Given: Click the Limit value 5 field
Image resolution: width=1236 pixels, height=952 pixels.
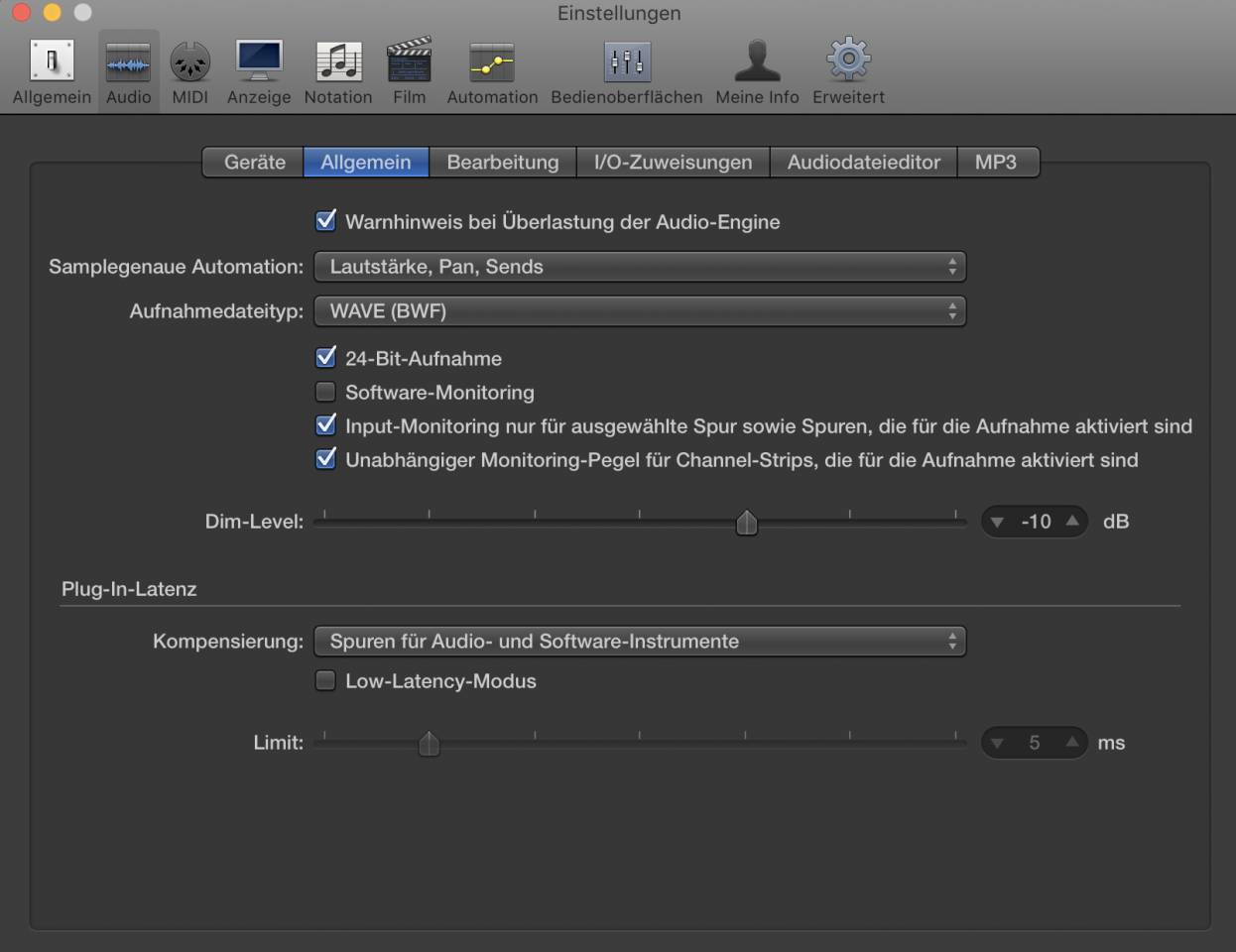Looking at the screenshot, I should click(x=1035, y=743).
